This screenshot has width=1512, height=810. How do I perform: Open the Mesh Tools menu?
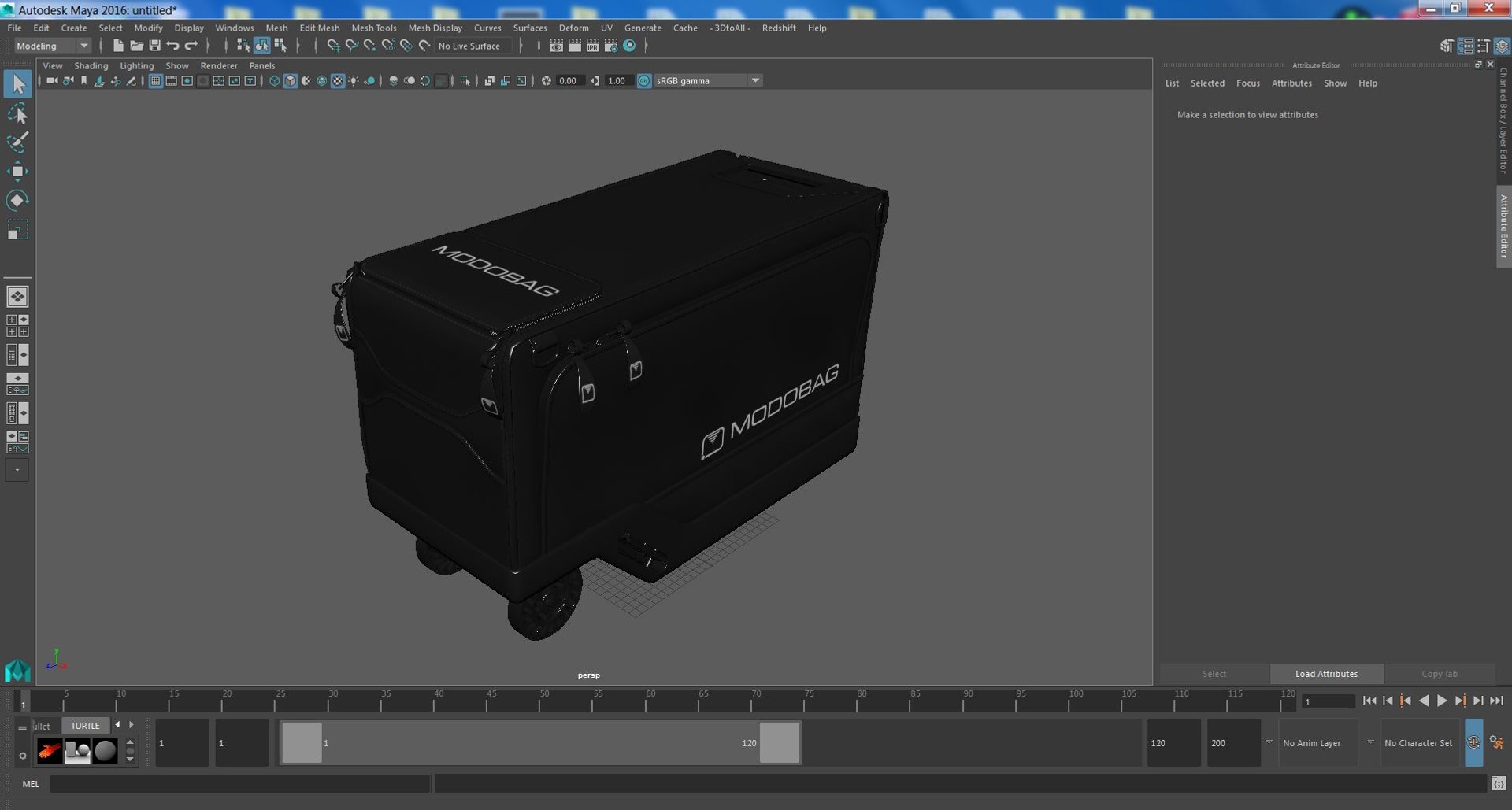point(374,28)
